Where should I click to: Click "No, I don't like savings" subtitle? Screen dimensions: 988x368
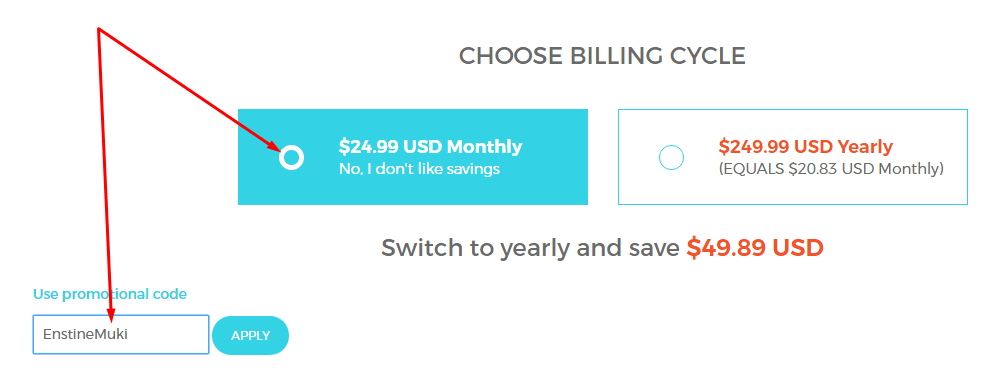pos(419,169)
